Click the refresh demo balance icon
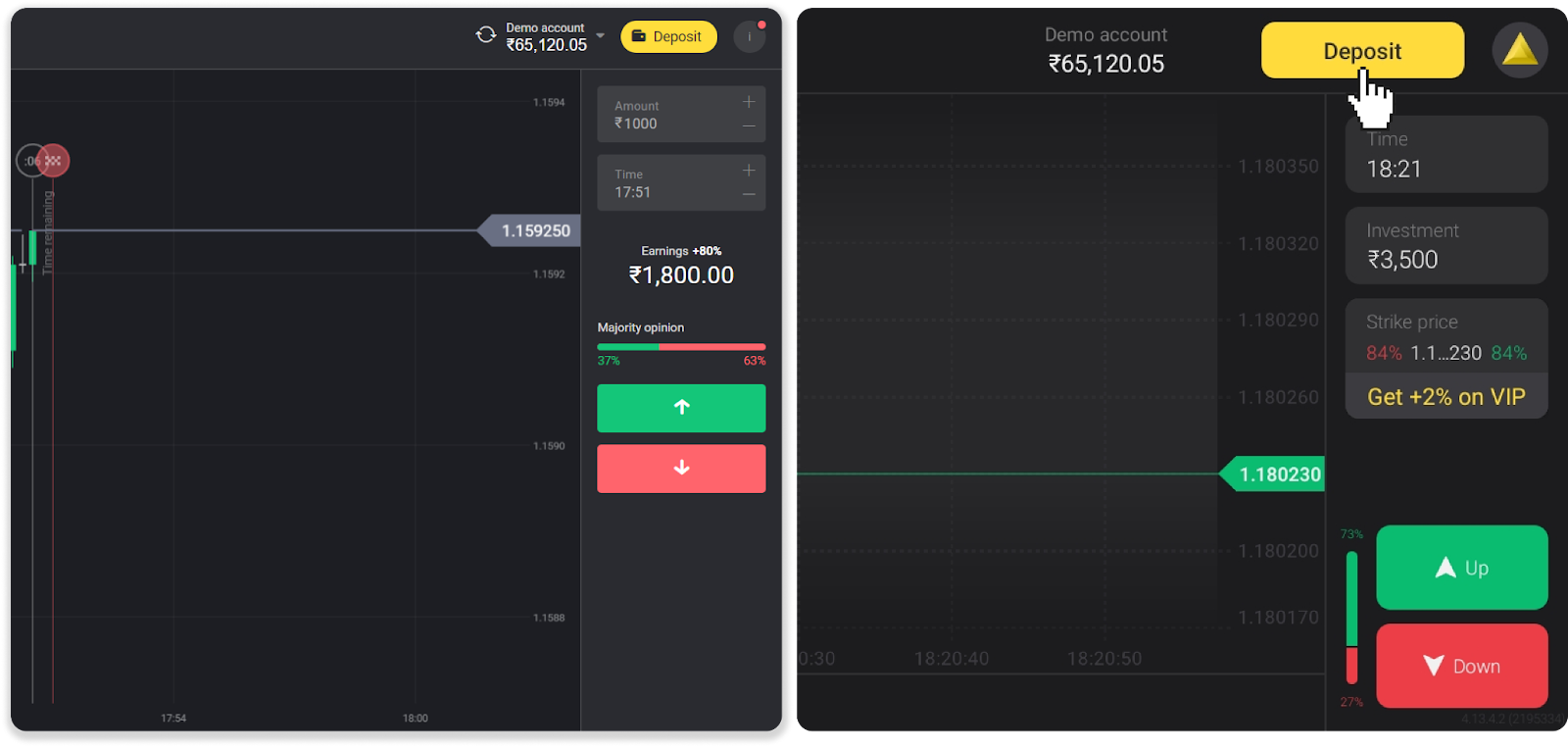This screenshot has width=1568, height=747. tap(486, 35)
